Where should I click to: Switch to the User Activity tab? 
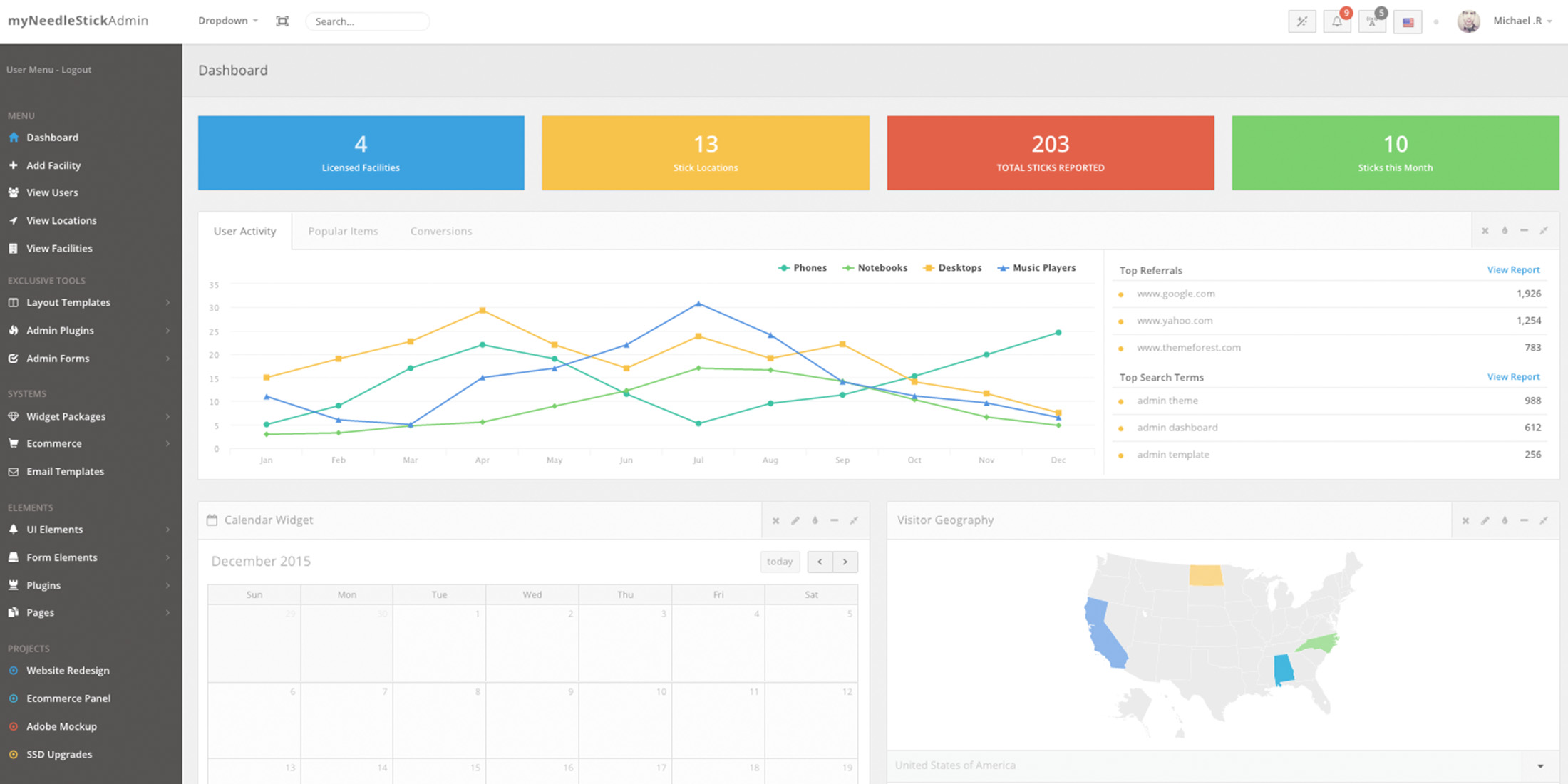click(x=244, y=231)
